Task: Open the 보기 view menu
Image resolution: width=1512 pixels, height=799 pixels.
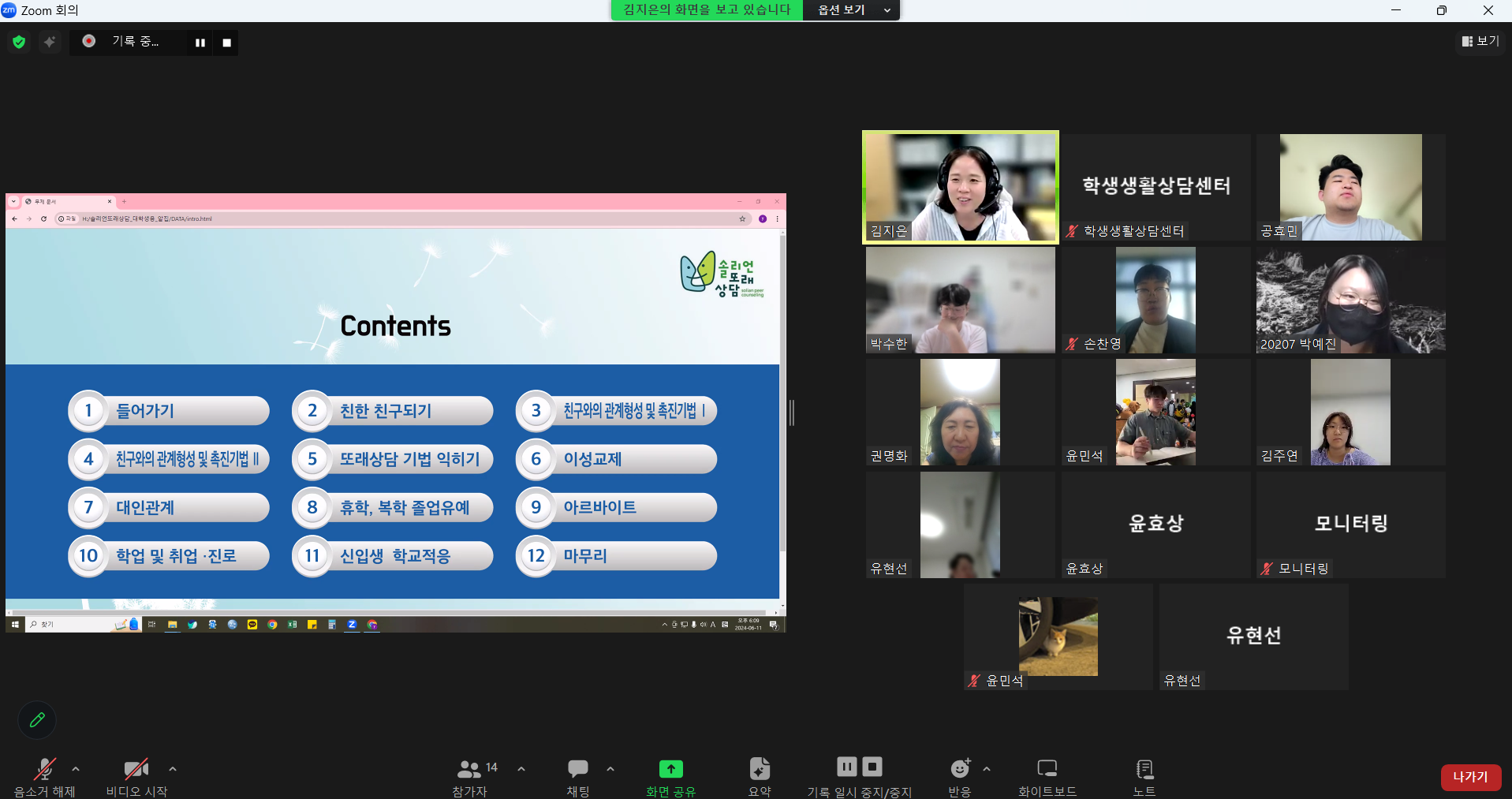Action: (1481, 40)
